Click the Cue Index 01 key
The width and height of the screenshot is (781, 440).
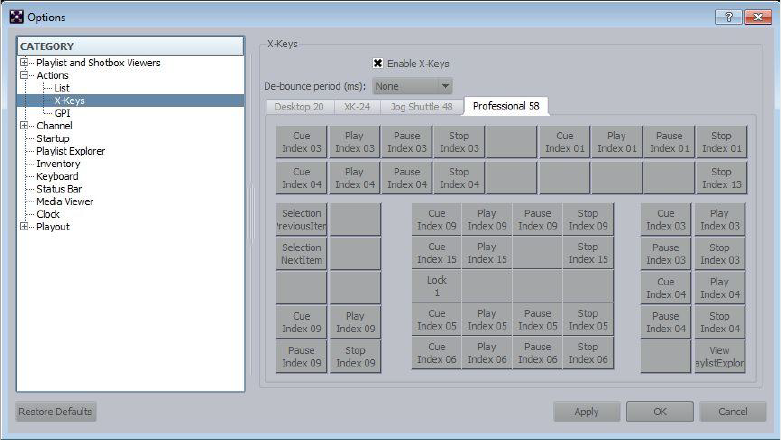564,142
